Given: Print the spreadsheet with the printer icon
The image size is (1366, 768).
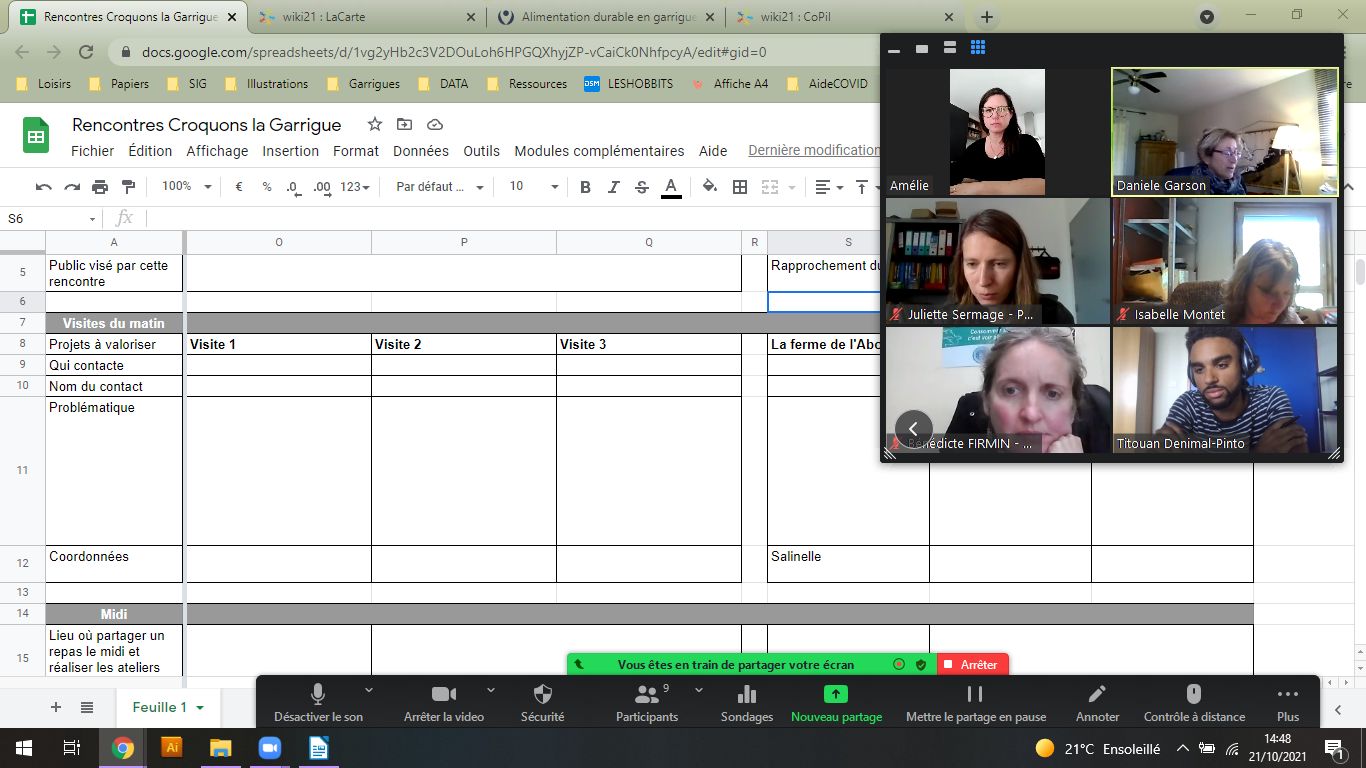Looking at the screenshot, I should [x=100, y=187].
